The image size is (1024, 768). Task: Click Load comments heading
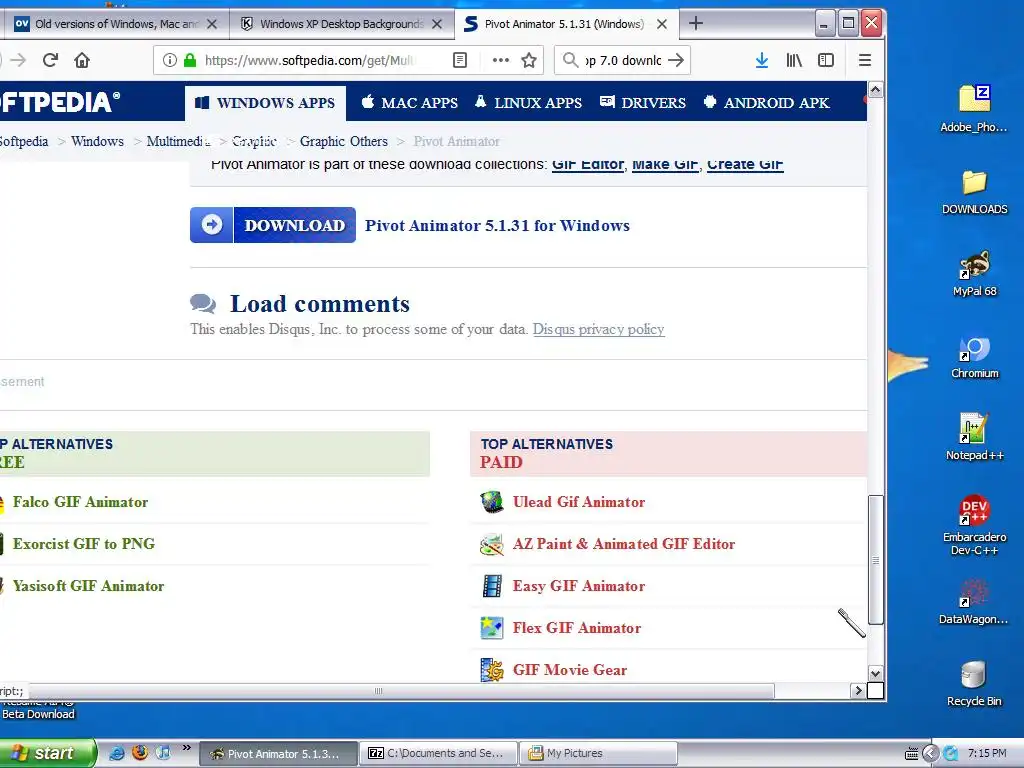click(319, 304)
